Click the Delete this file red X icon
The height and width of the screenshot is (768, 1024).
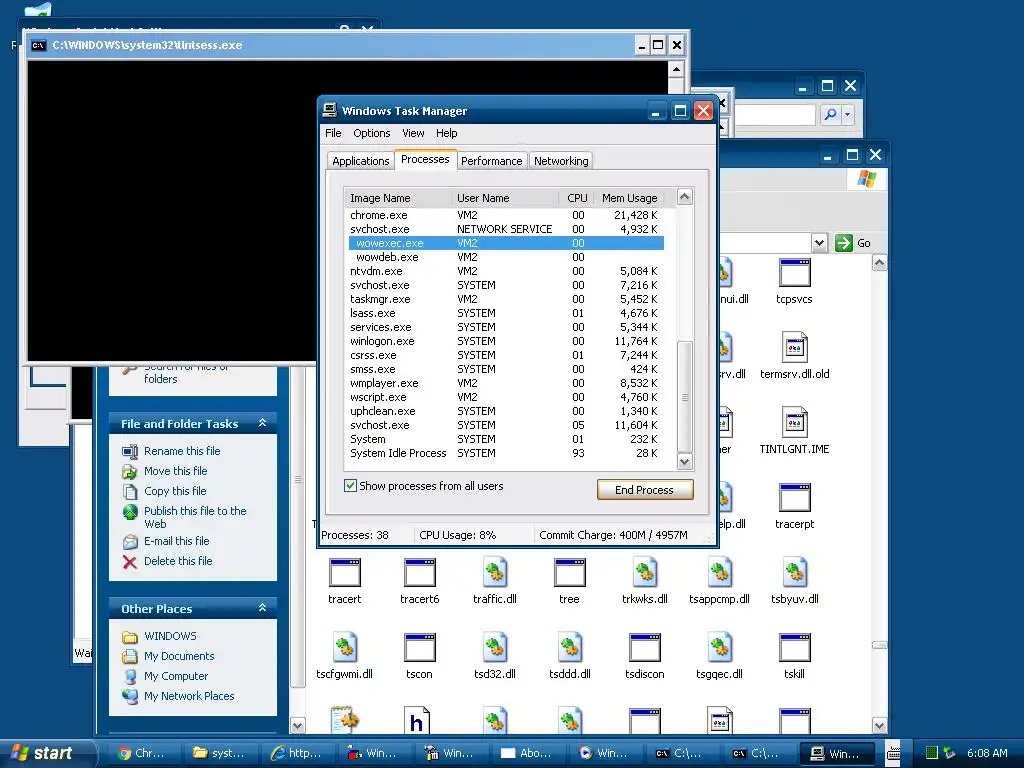tap(130, 562)
